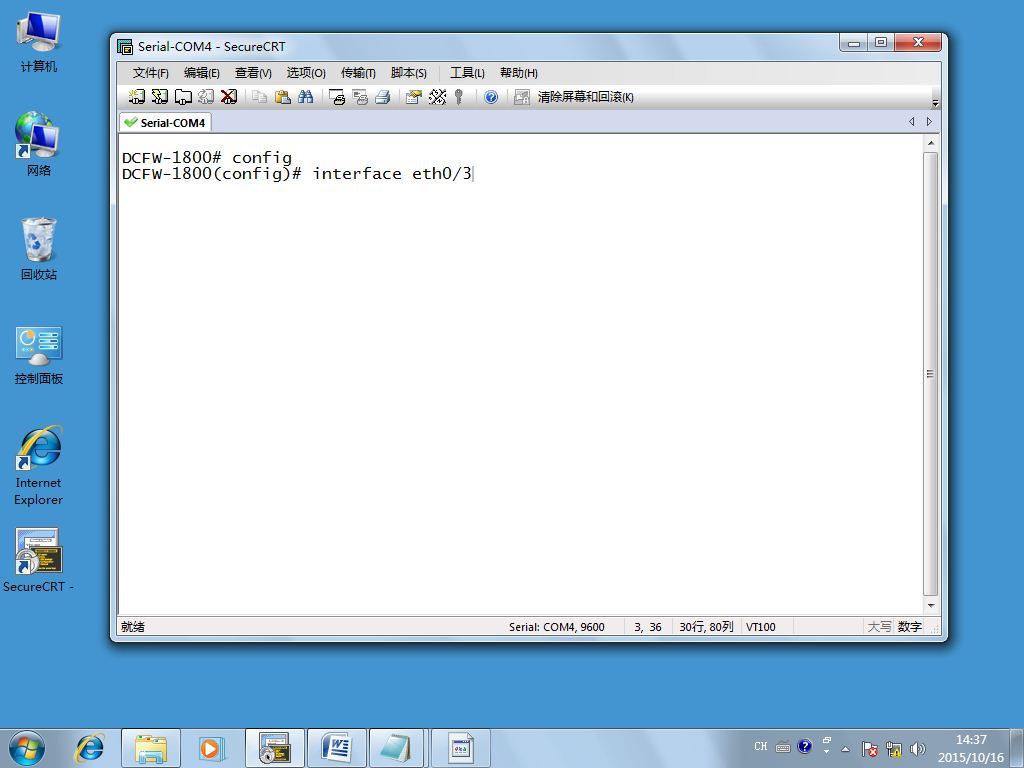Viewport: 1024px width, 768px height.
Task: Open the 选项(O) menu
Action: (x=306, y=72)
